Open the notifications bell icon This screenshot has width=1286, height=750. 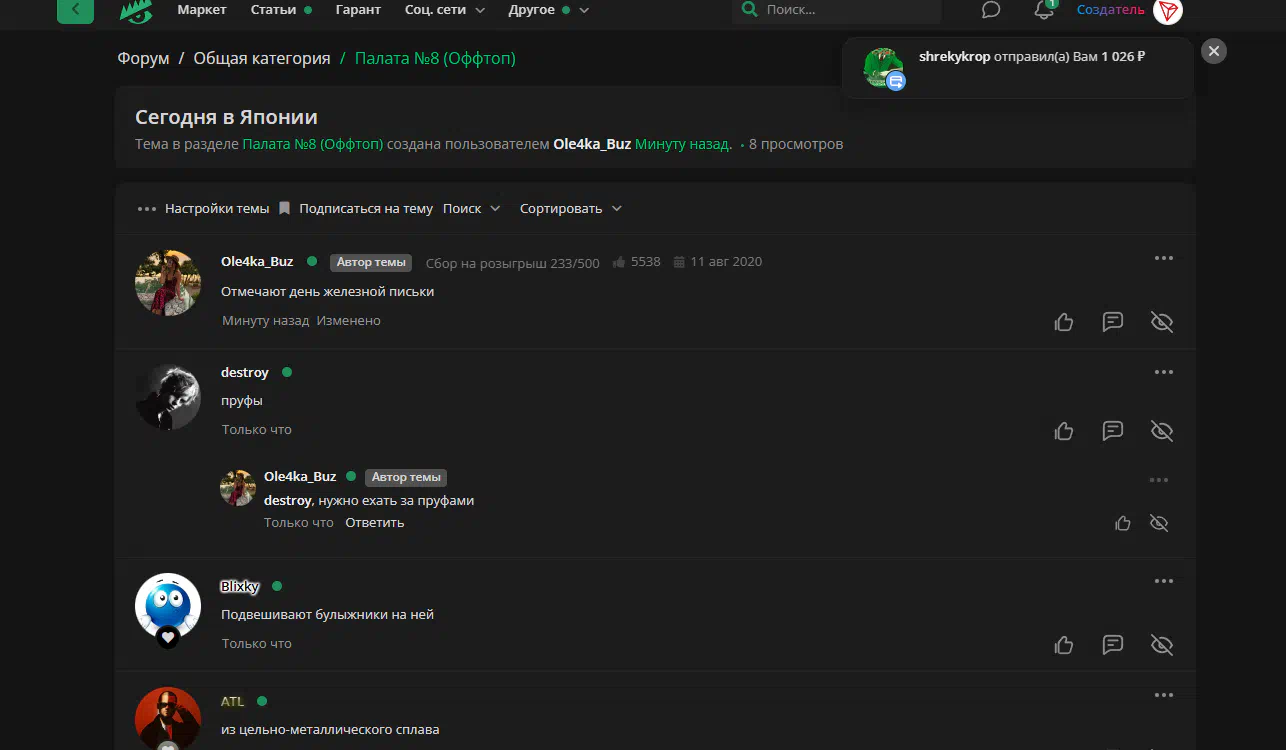(x=1044, y=10)
